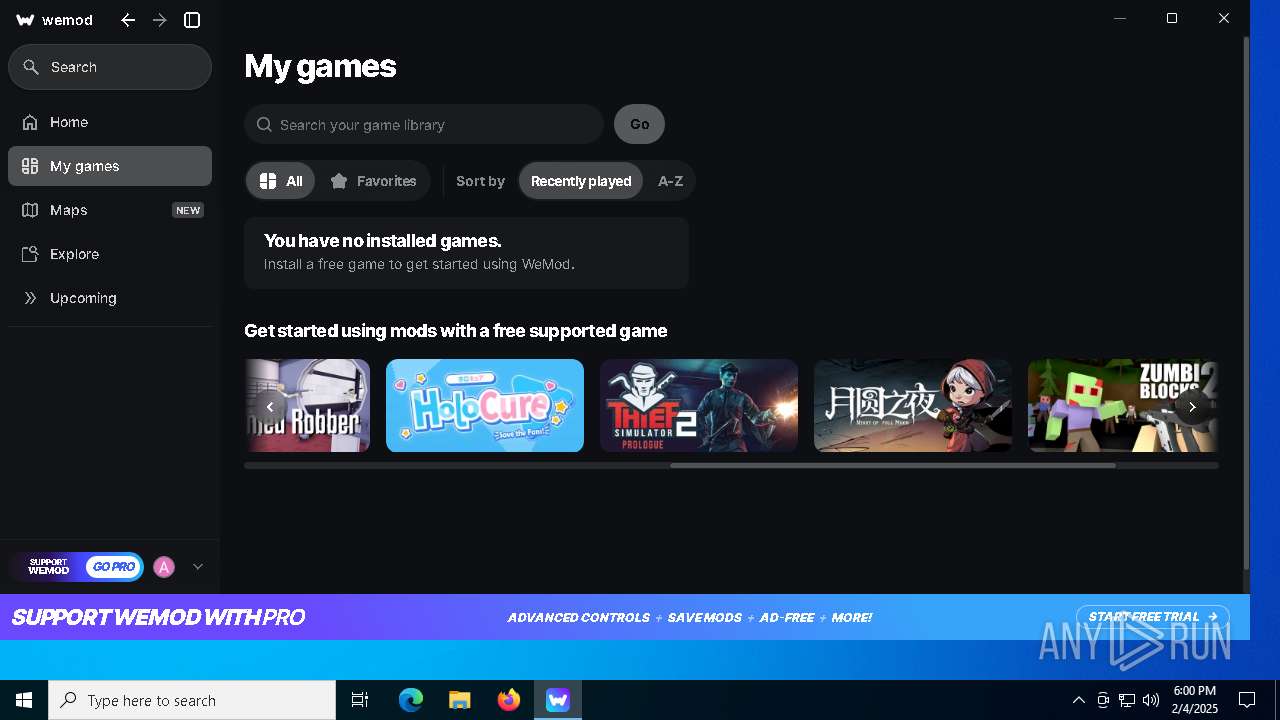Show hidden tray icons chevron

pyautogui.click(x=1078, y=700)
